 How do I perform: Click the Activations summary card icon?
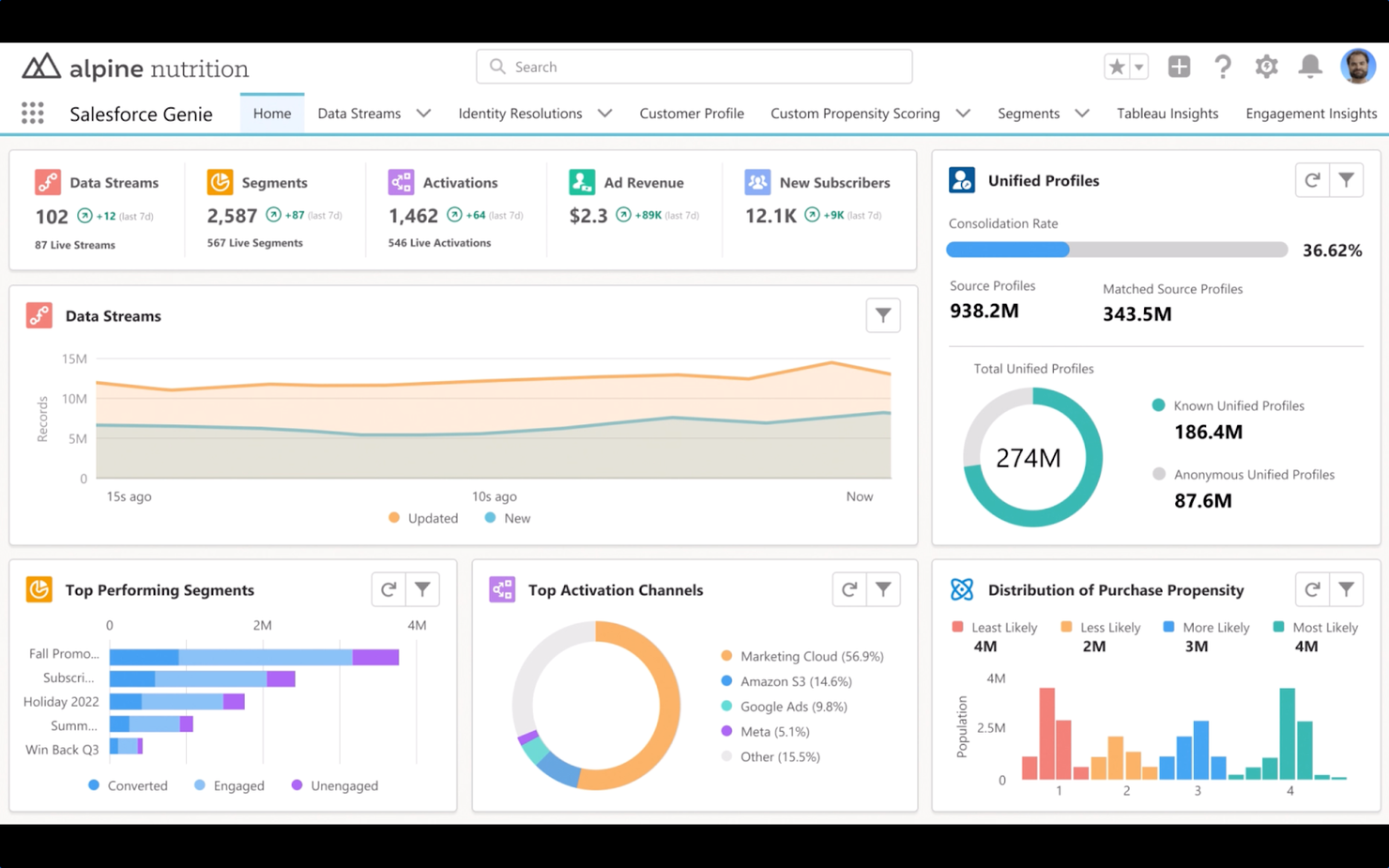pos(401,181)
